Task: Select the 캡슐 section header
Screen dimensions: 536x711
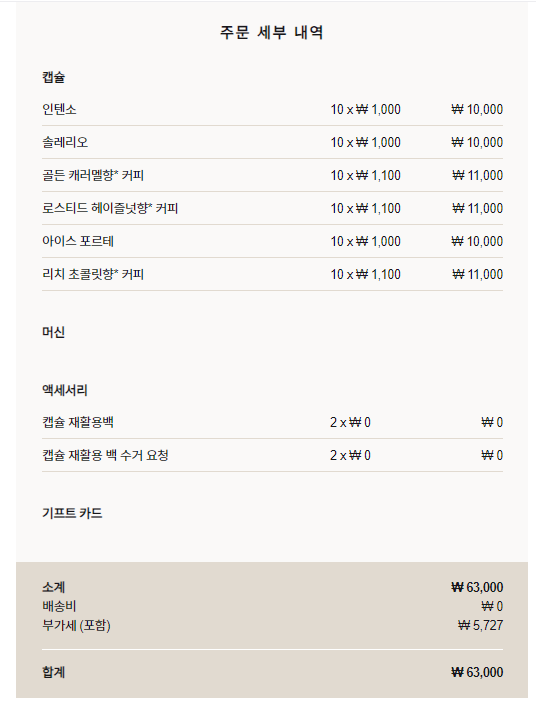Action: pyautogui.click(x=54, y=77)
